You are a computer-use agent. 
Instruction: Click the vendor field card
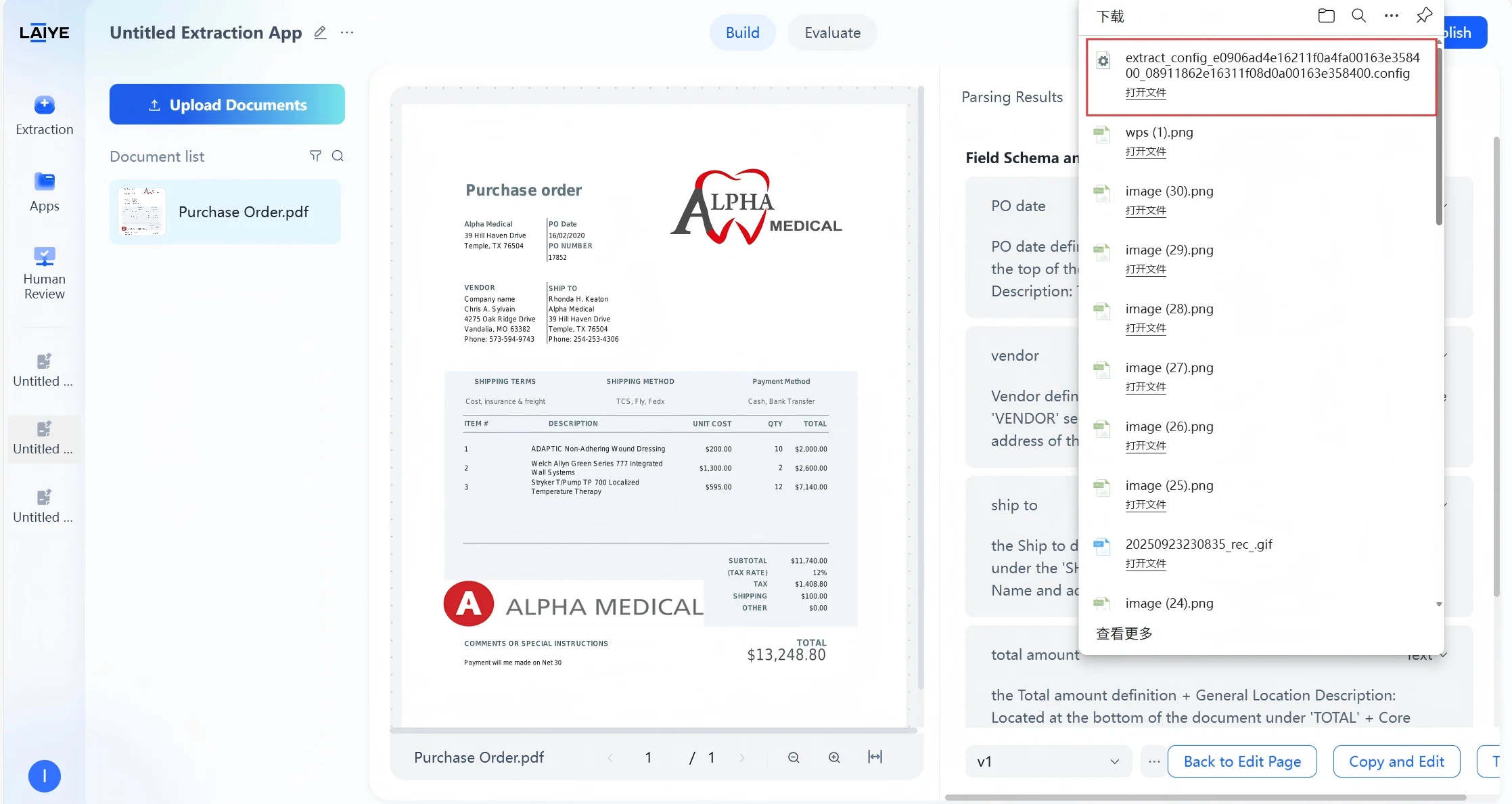pyautogui.click(x=1022, y=397)
